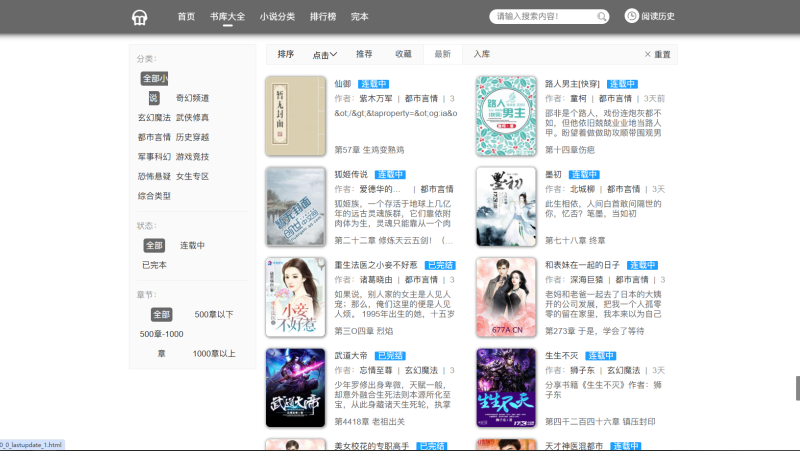Open 和表妹在一起的日子 cover
The image size is (800, 451).
point(506,297)
